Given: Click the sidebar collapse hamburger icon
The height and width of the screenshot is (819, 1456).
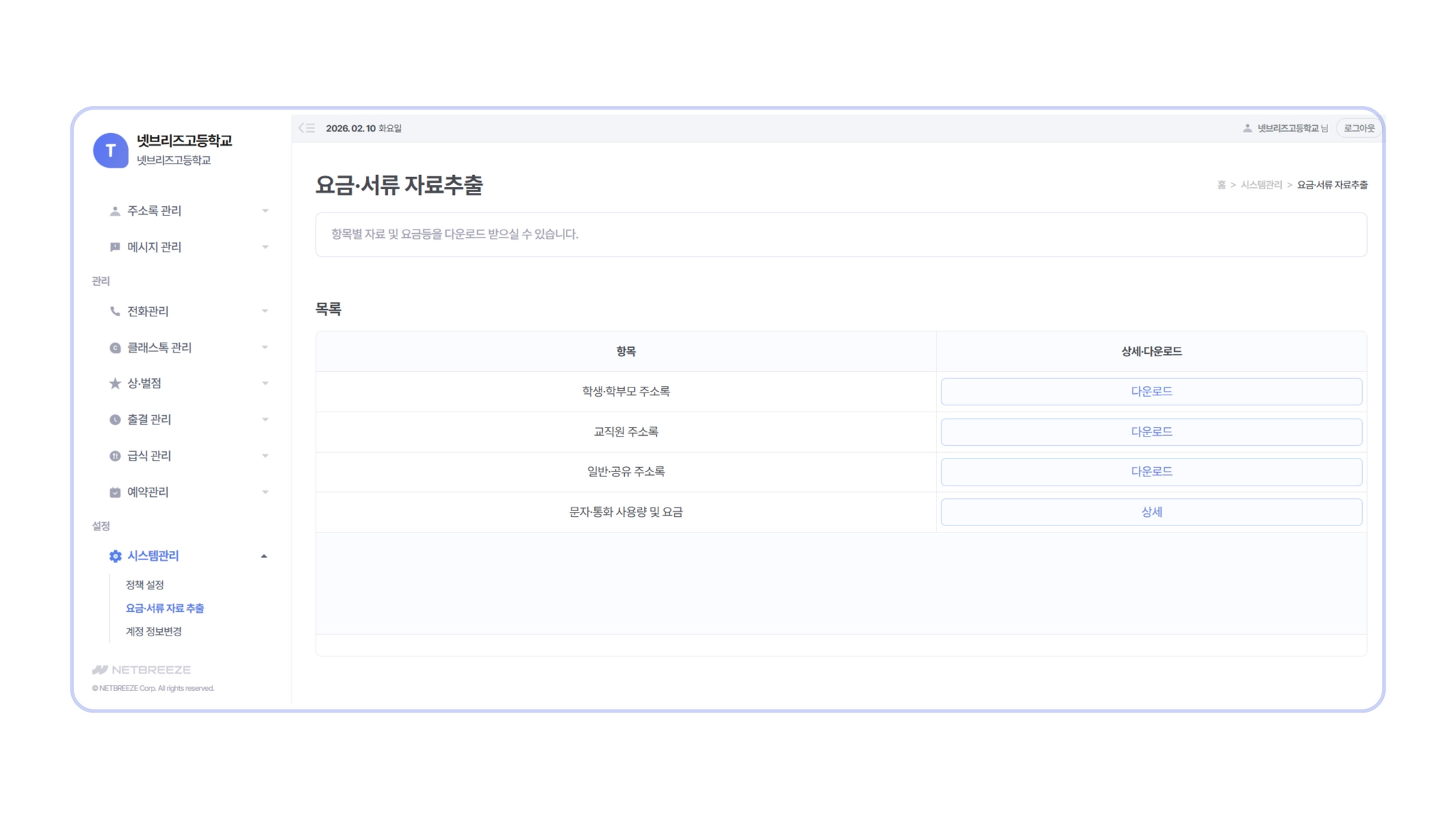Looking at the screenshot, I should (x=306, y=128).
